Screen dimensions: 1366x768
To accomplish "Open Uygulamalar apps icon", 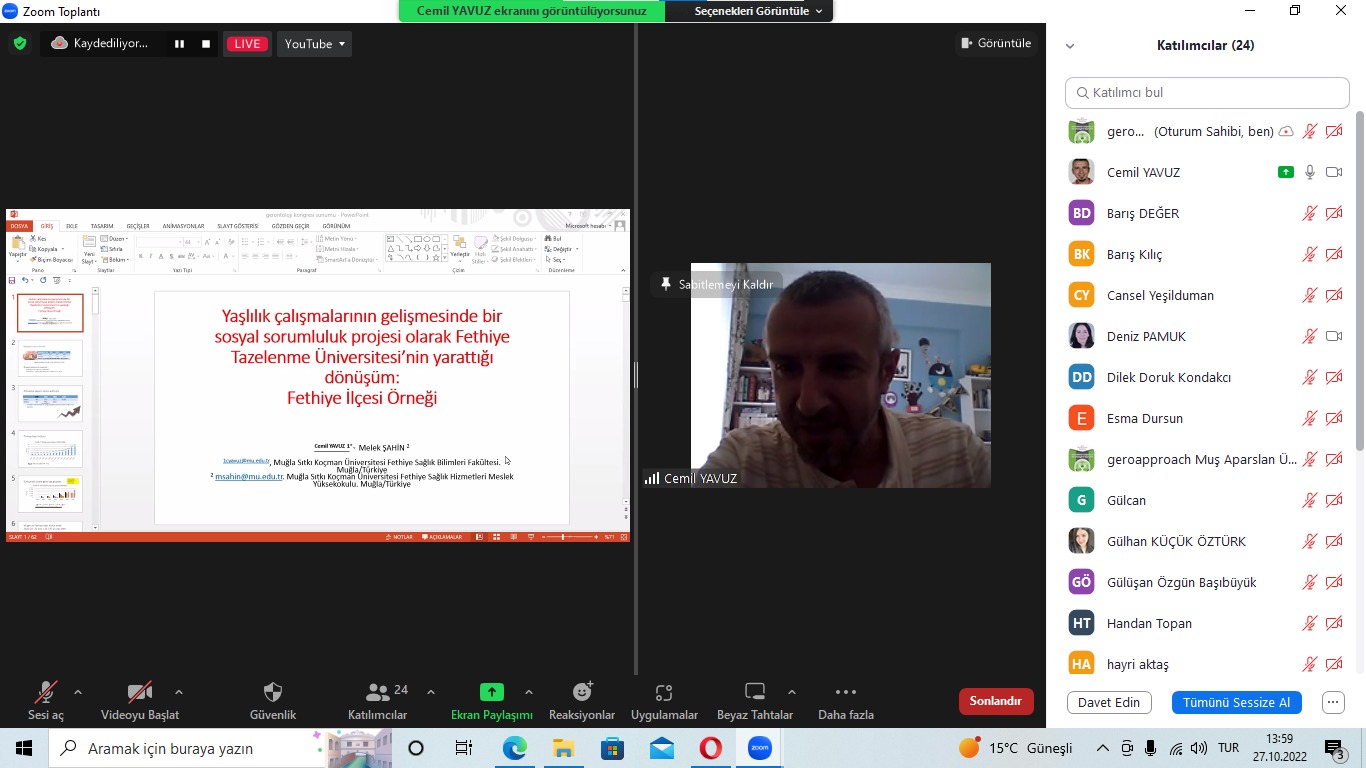I will [664, 692].
